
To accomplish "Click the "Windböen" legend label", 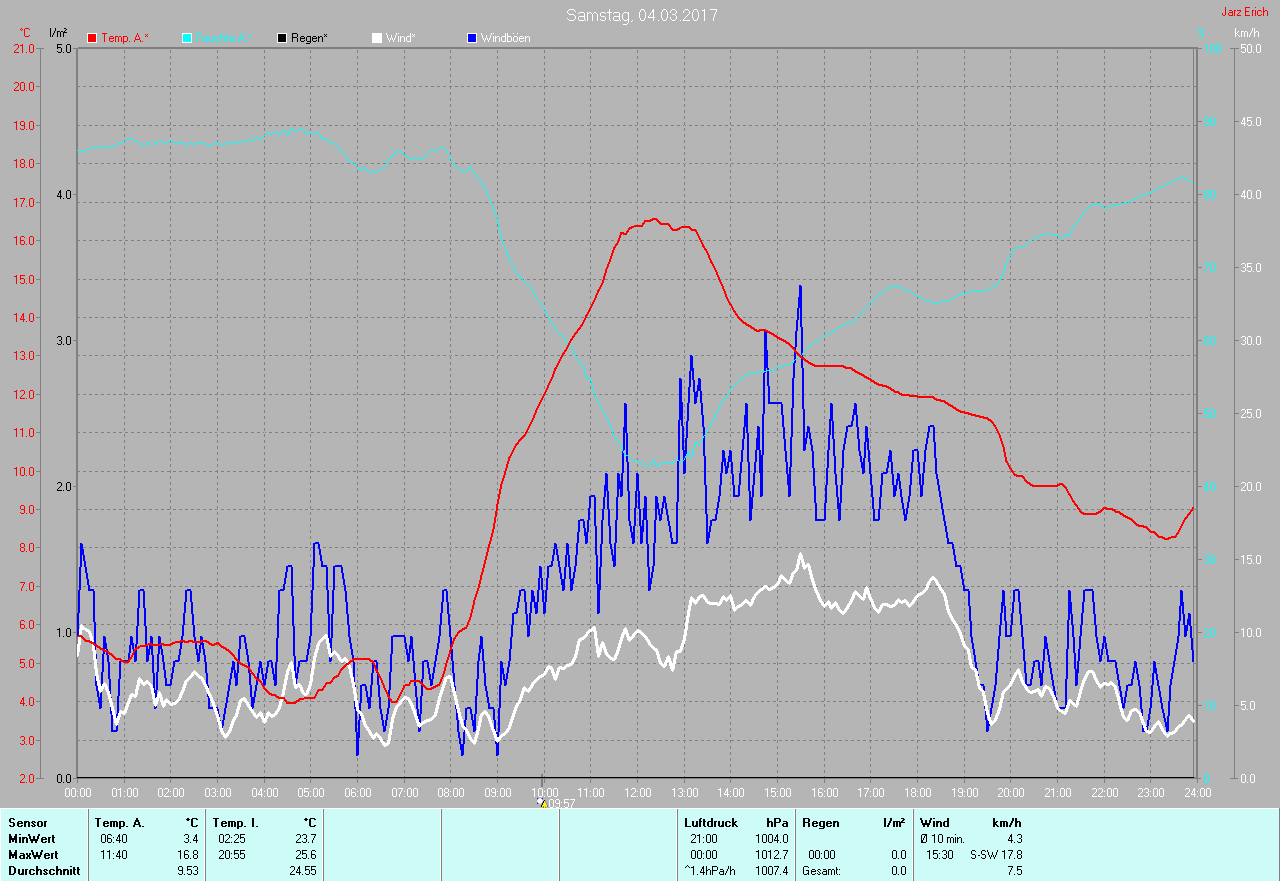I will [x=505, y=38].
